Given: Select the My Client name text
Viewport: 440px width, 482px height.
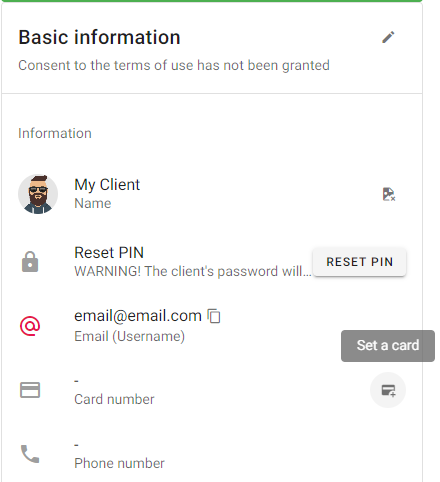Looking at the screenshot, I should [107, 185].
